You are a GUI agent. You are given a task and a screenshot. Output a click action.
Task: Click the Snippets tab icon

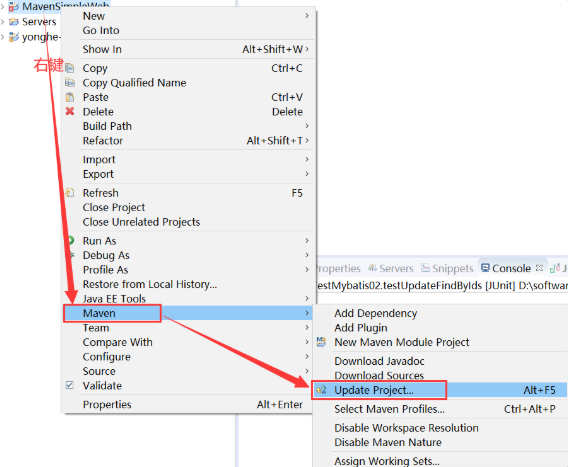point(426,268)
